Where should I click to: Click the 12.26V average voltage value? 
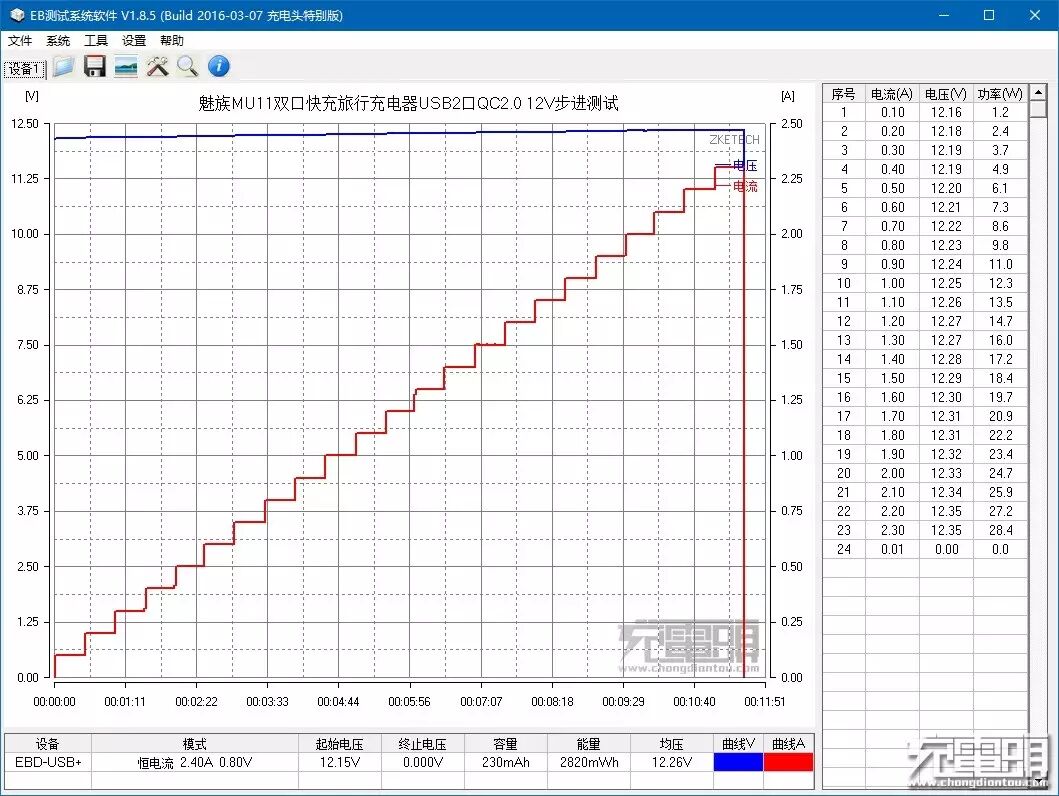click(671, 762)
